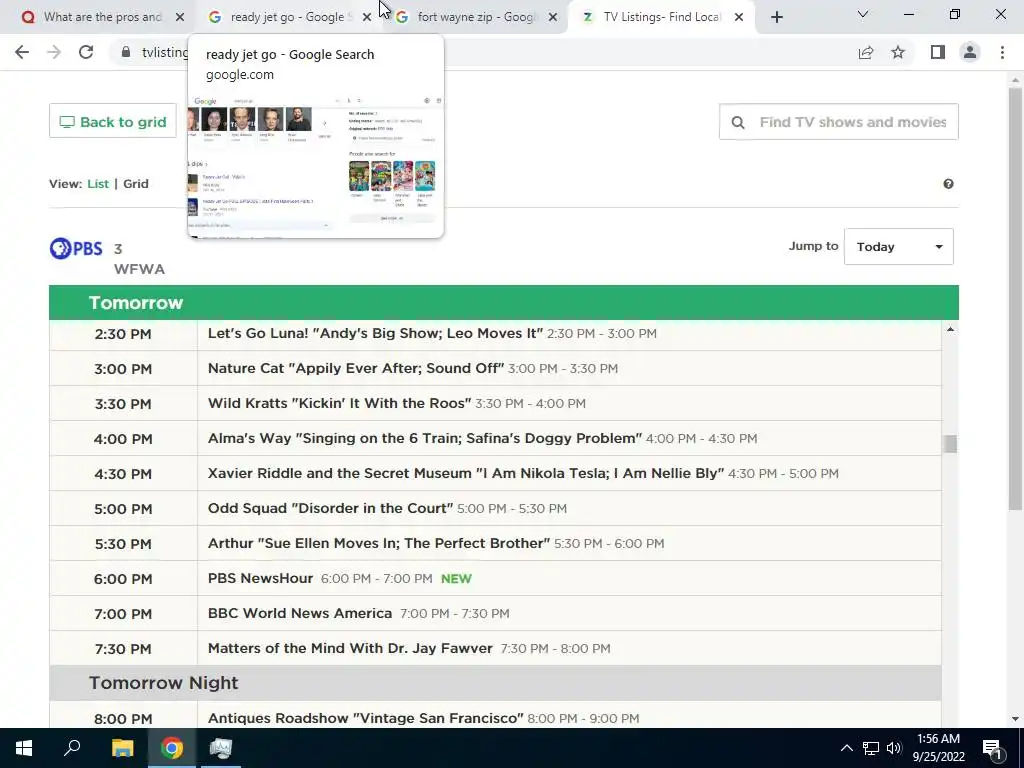Switch to Grid view
Image resolution: width=1024 pixels, height=768 pixels.
[136, 184]
